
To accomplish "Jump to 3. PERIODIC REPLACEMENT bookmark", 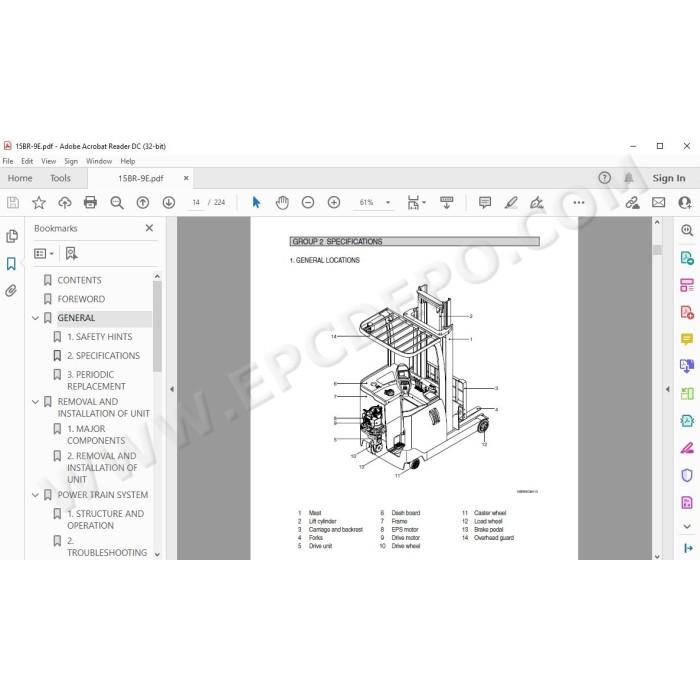I will tap(96, 380).
